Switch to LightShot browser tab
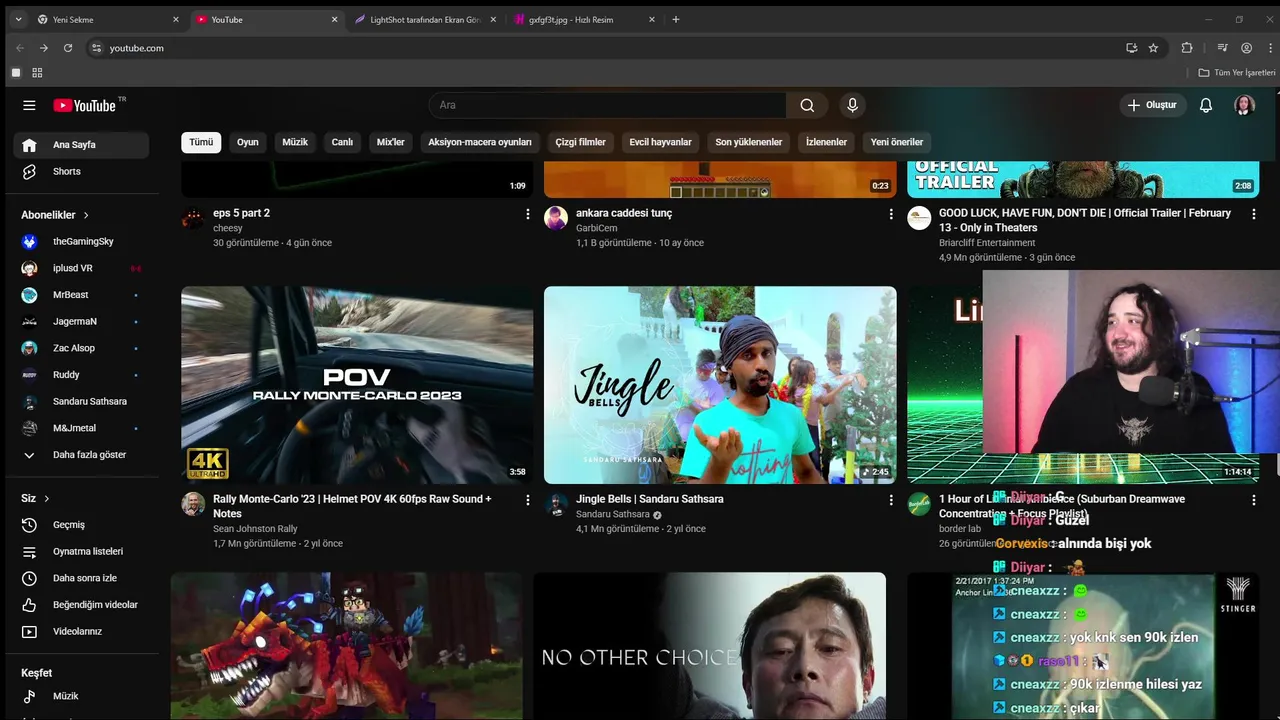This screenshot has height=720, width=1280. click(x=426, y=19)
